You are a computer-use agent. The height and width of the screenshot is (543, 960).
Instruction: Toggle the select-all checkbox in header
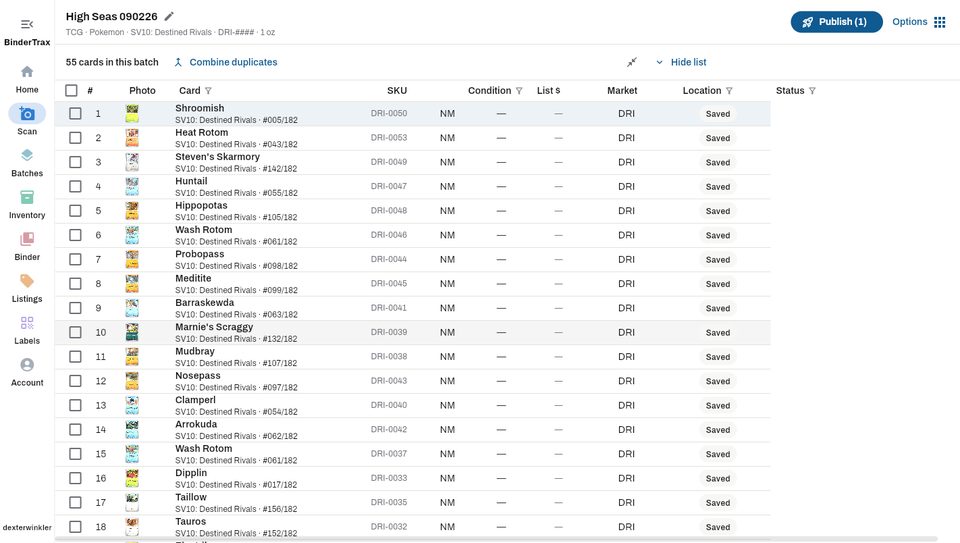72,91
